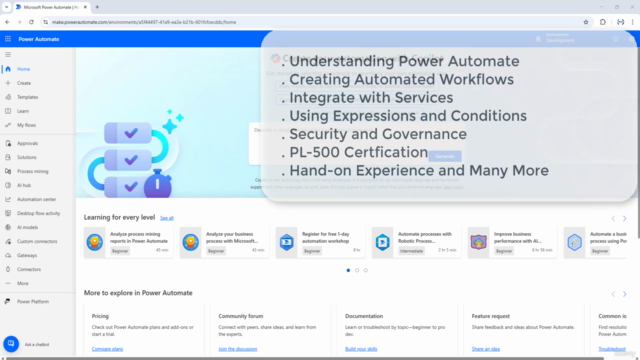Previous chevron in More to explore section

(x=613, y=294)
